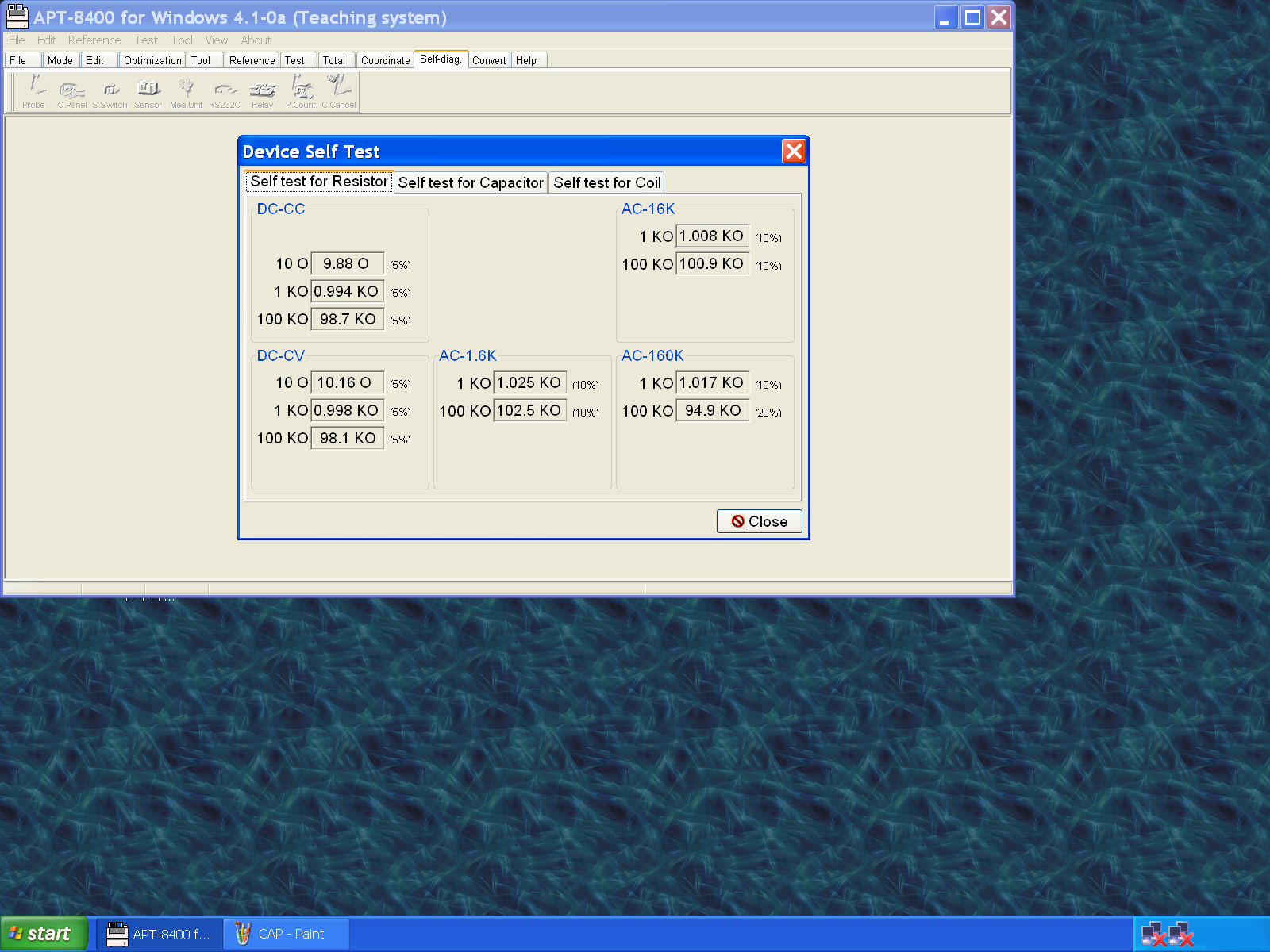This screenshot has height=952, width=1270.
Task: Open the O.Panel toolbar icon
Action: [71, 91]
